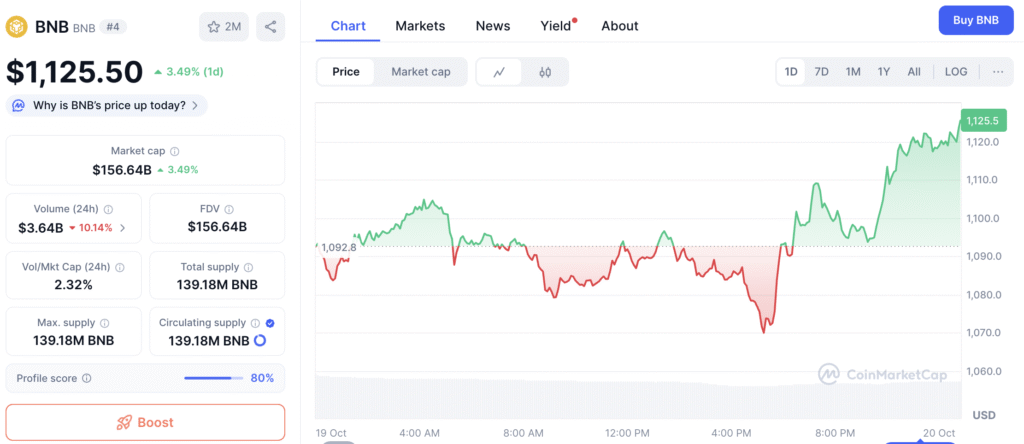The height and width of the screenshot is (444, 1024).
Task: Click the star watchlist icon showing 2M
Action: pyautogui.click(x=223, y=27)
